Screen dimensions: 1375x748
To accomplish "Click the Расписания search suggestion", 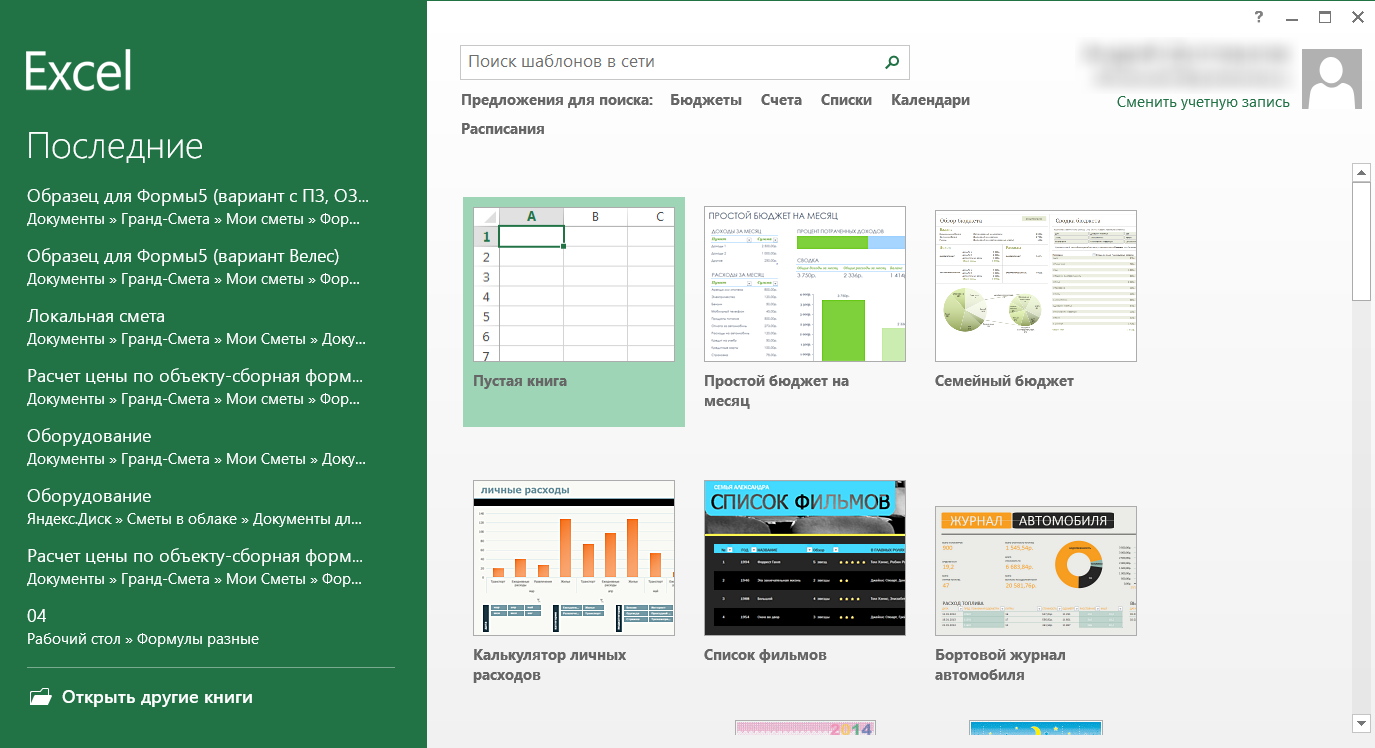I will pos(502,129).
